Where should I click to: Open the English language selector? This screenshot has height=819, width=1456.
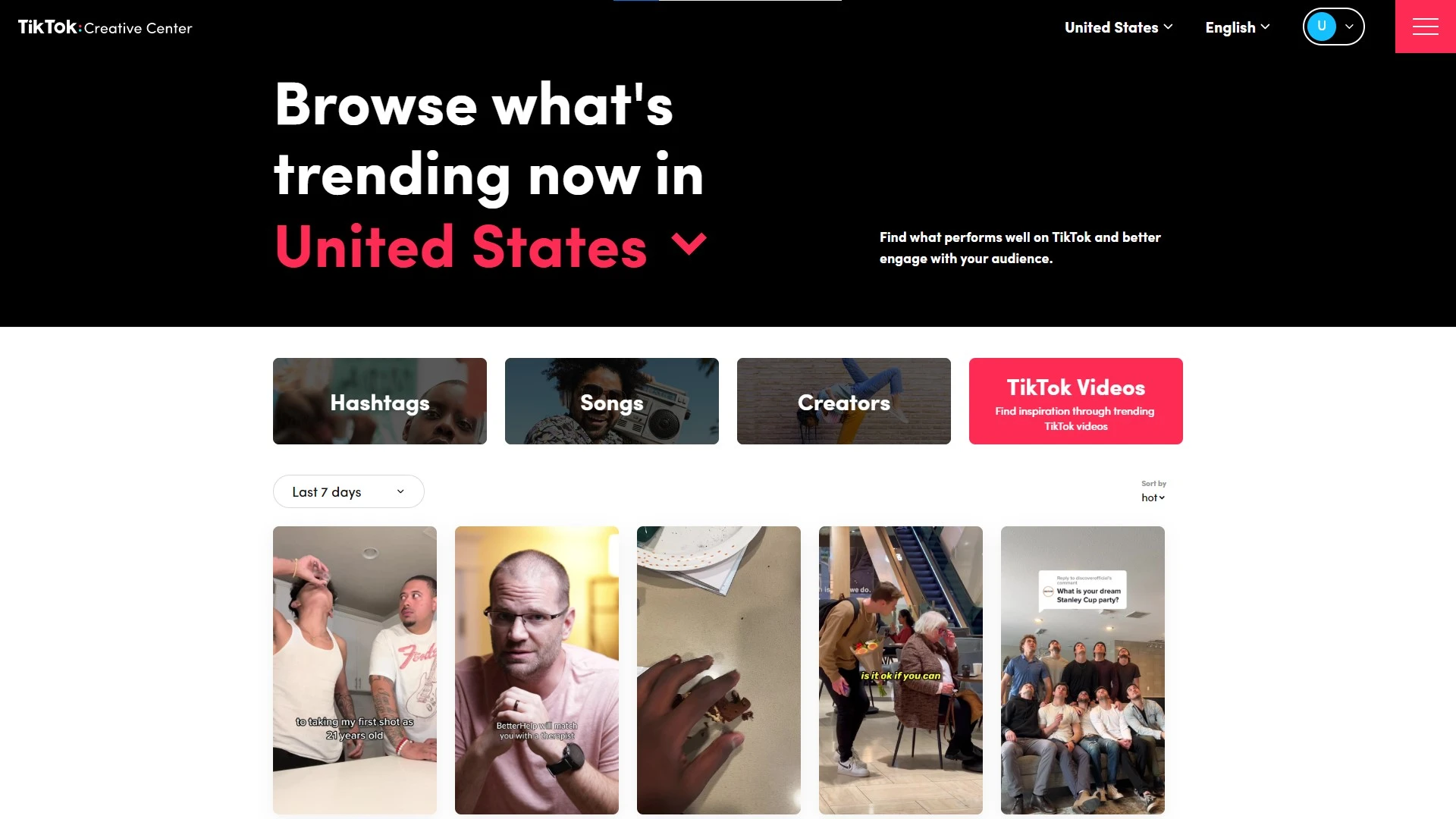(x=1238, y=27)
